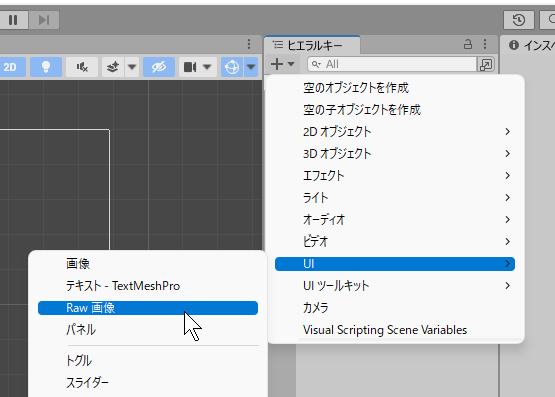The height and width of the screenshot is (397, 555).
Task: Toggle hidden objects visibility eye icon
Action: (159, 67)
